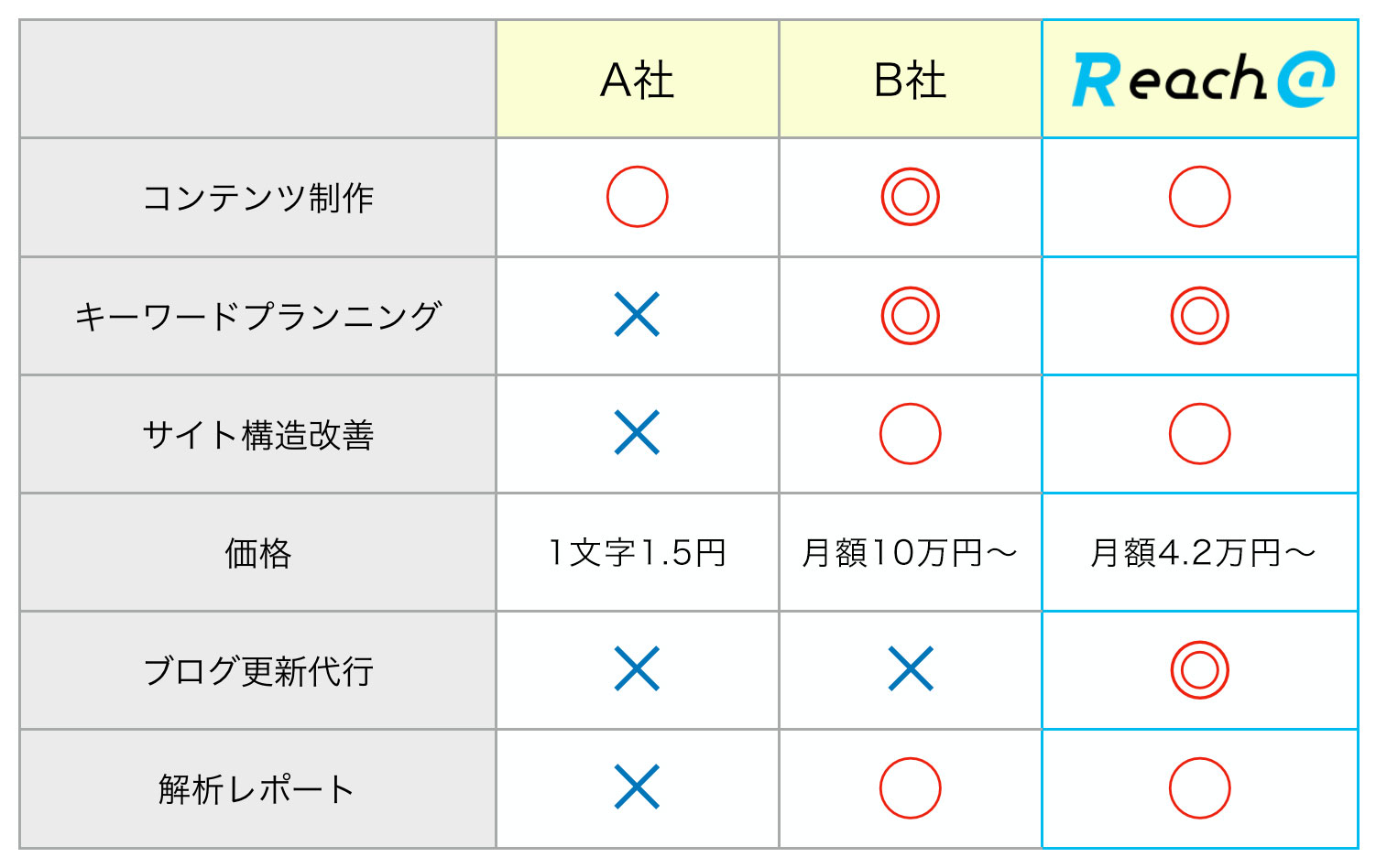Click A社's cross mark for サイト構造改善

pyautogui.click(x=638, y=433)
